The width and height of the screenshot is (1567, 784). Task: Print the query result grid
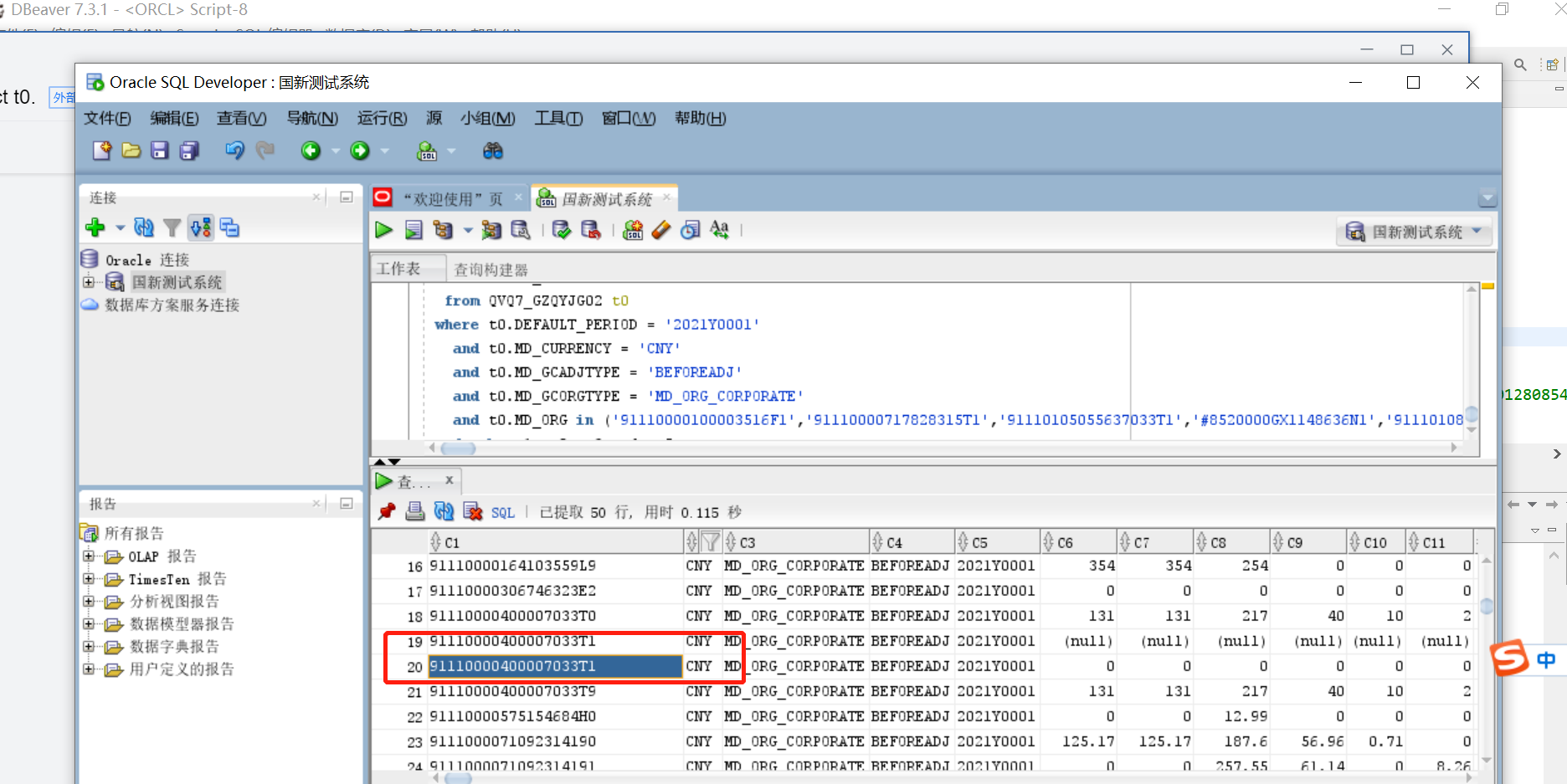coord(415,511)
